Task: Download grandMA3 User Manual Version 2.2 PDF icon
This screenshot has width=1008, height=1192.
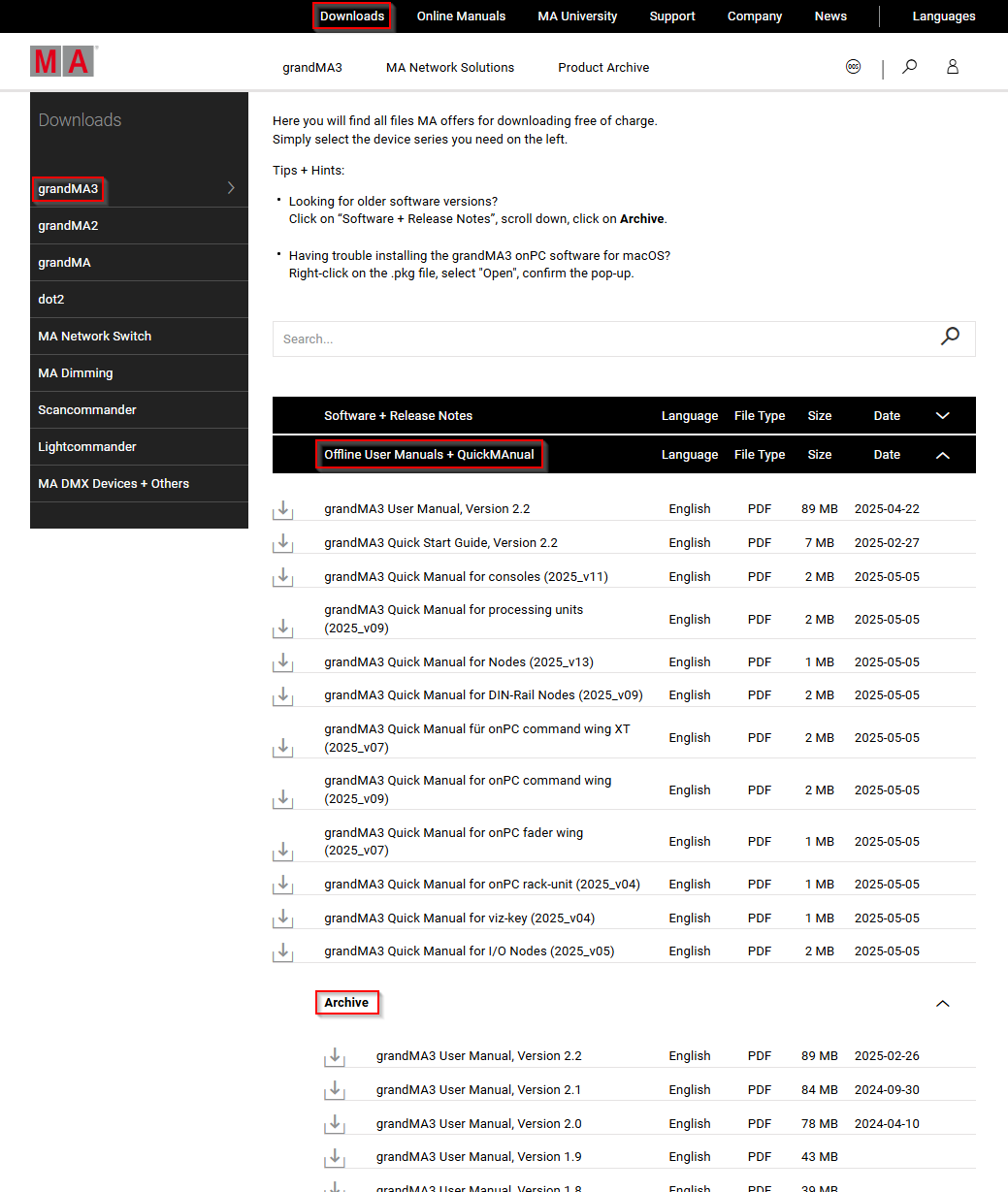Action: (282, 509)
